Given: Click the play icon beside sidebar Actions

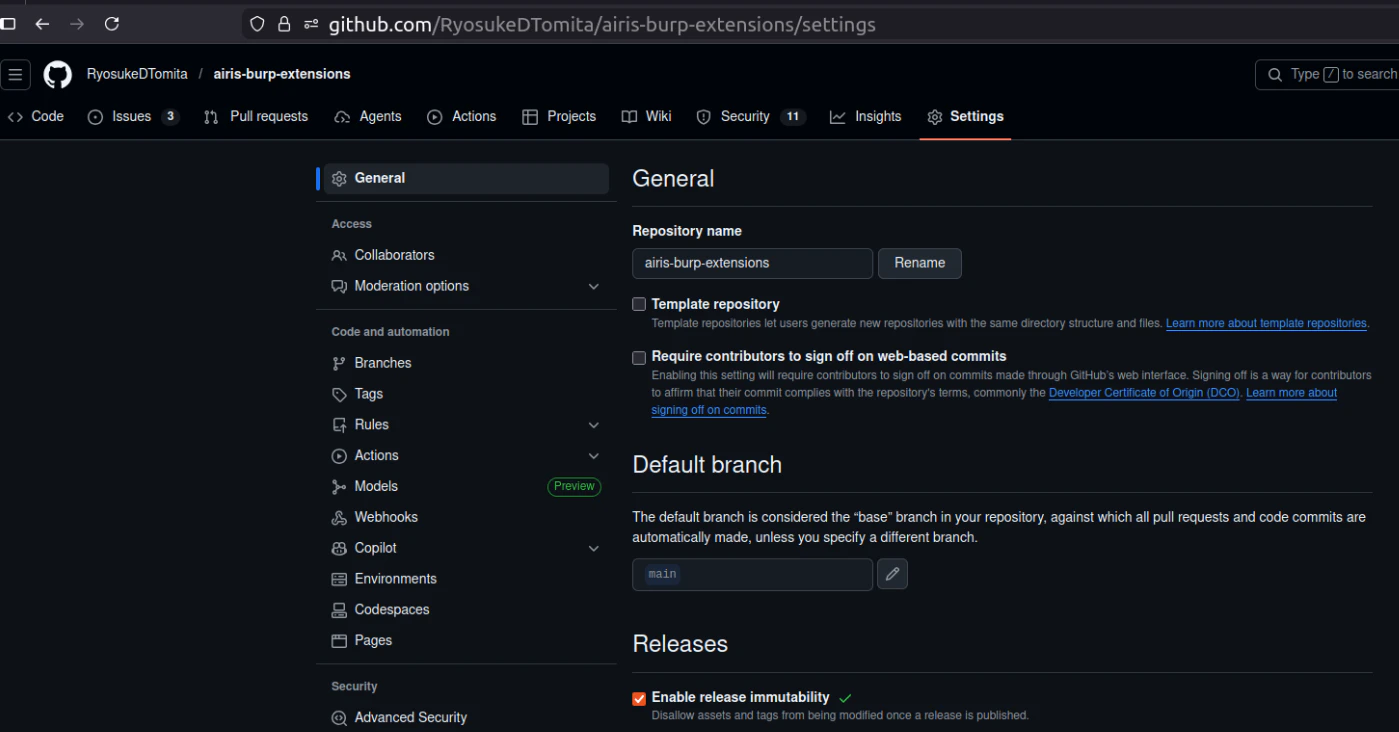Looking at the screenshot, I should pos(339,456).
